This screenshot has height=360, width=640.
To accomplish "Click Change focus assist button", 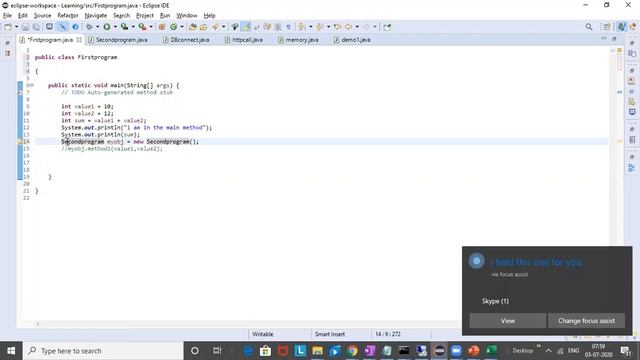I will (587, 321).
